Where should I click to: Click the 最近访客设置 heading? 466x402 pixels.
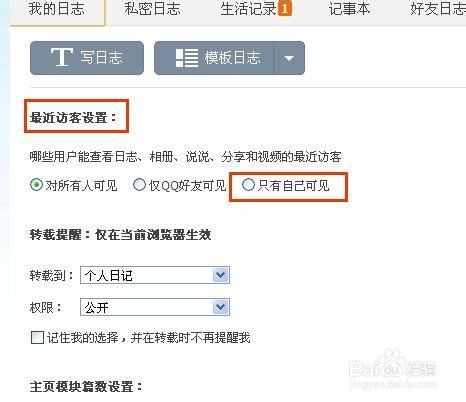73,118
